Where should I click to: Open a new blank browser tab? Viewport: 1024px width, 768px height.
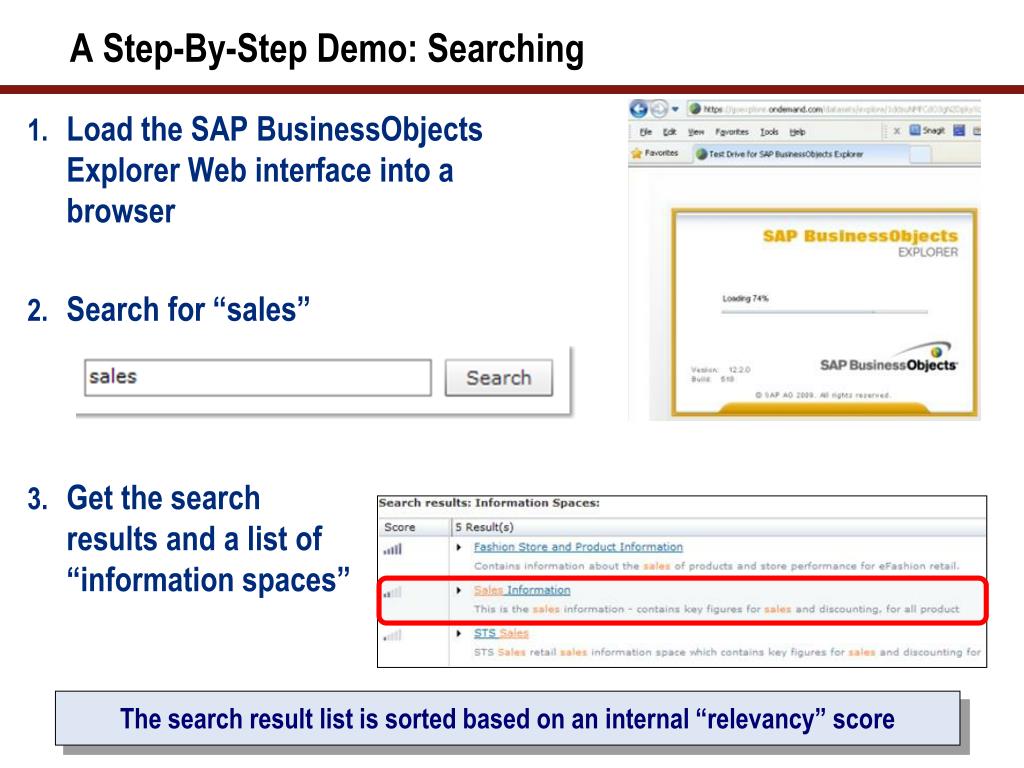(920, 154)
